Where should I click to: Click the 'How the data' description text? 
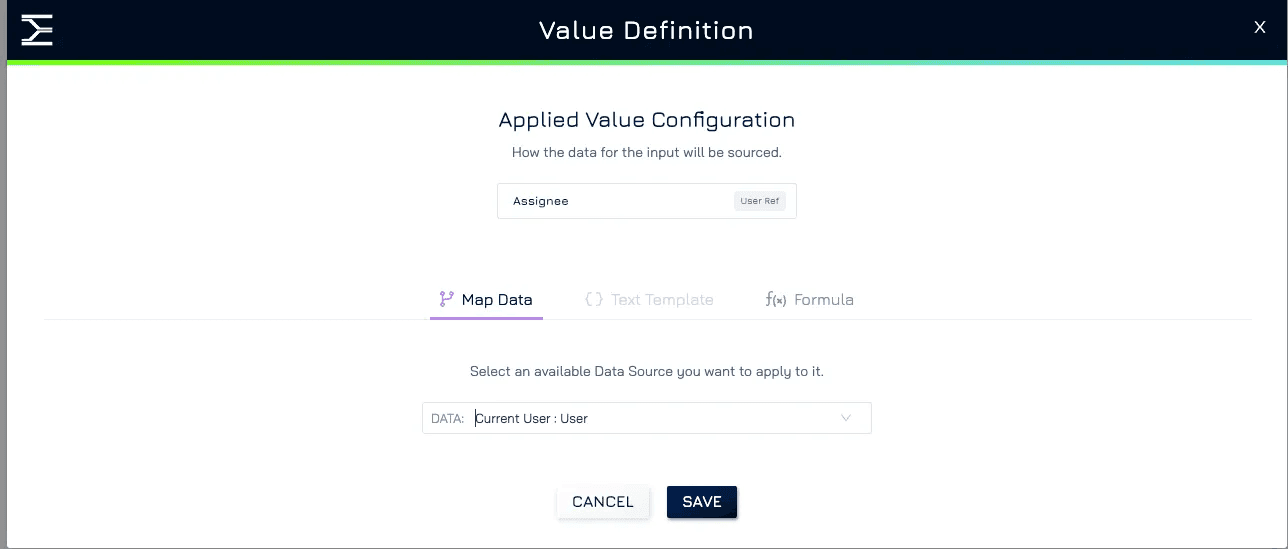point(647,153)
